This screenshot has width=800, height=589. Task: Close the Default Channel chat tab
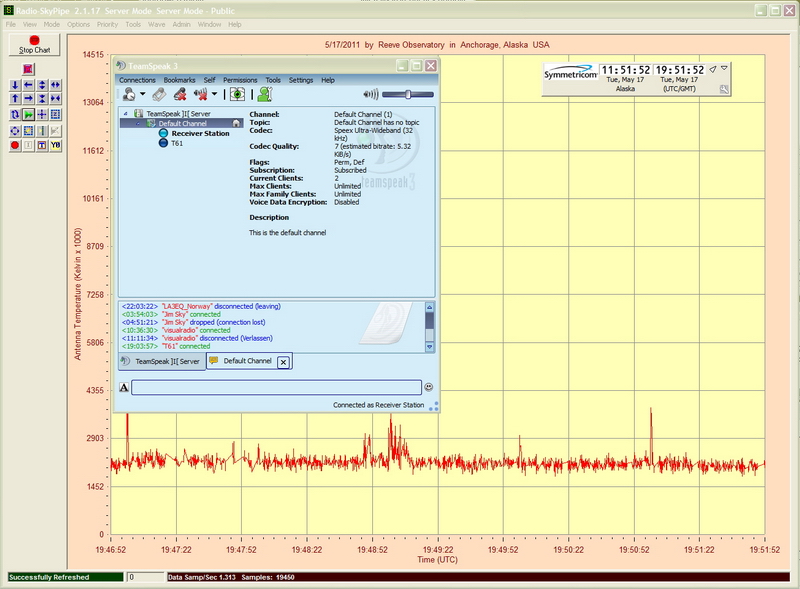[284, 362]
